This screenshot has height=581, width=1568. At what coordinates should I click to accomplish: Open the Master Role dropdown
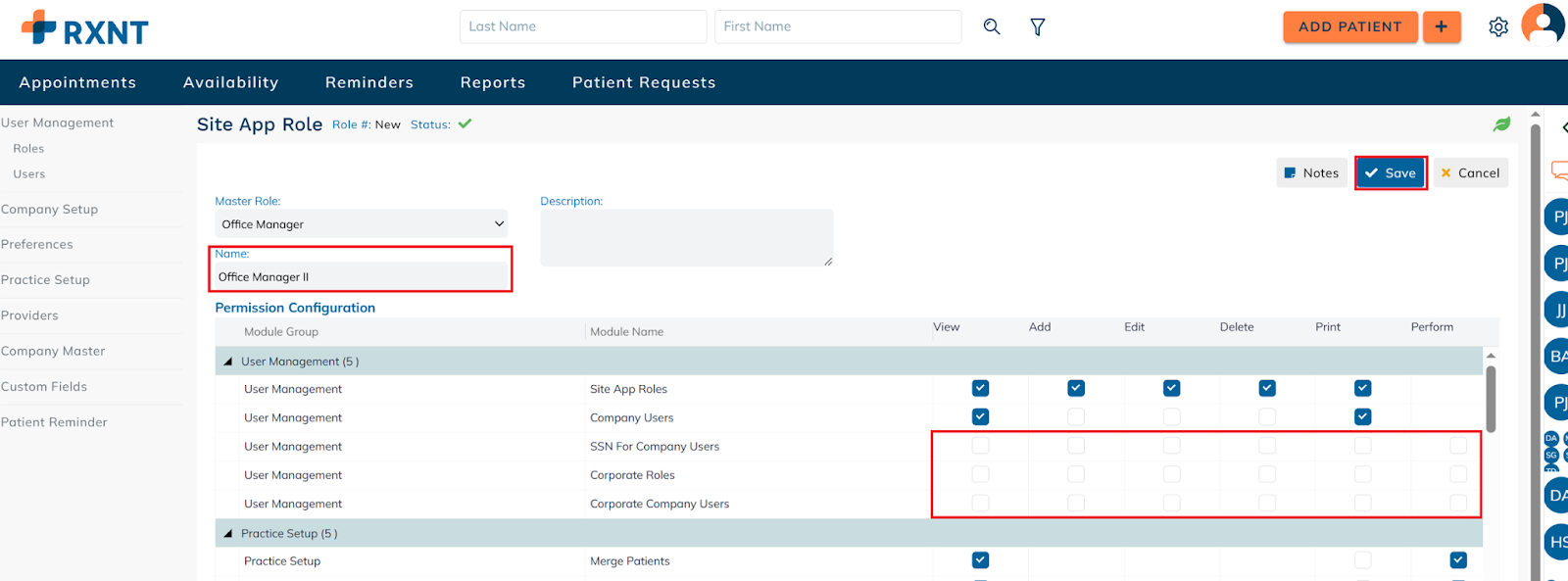coord(361,224)
